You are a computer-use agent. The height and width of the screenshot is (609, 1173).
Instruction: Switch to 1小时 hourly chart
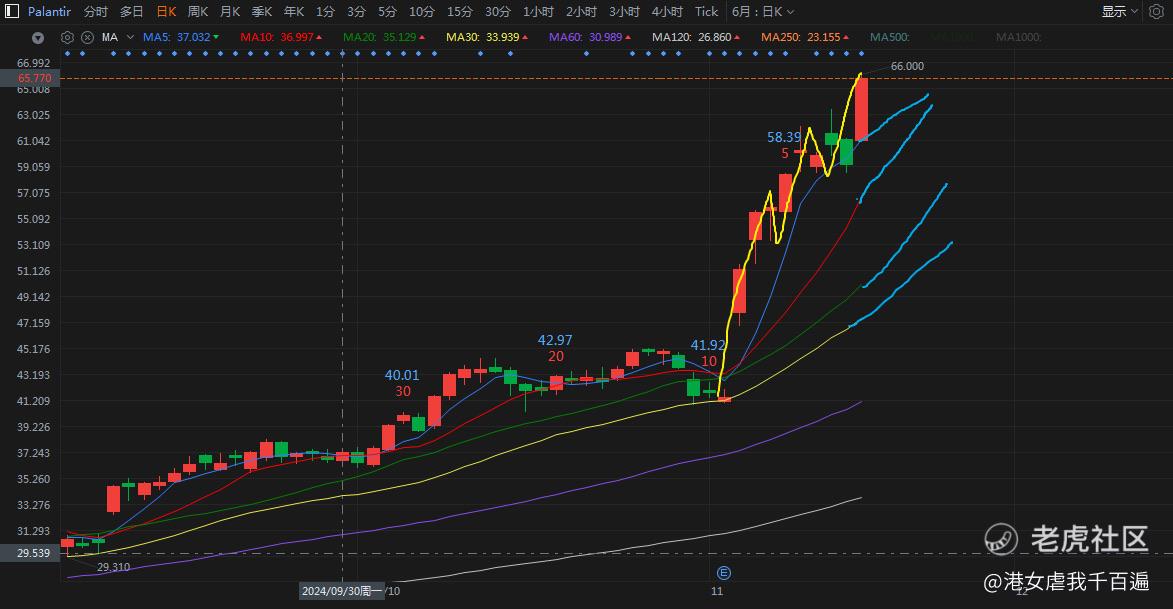click(x=539, y=11)
